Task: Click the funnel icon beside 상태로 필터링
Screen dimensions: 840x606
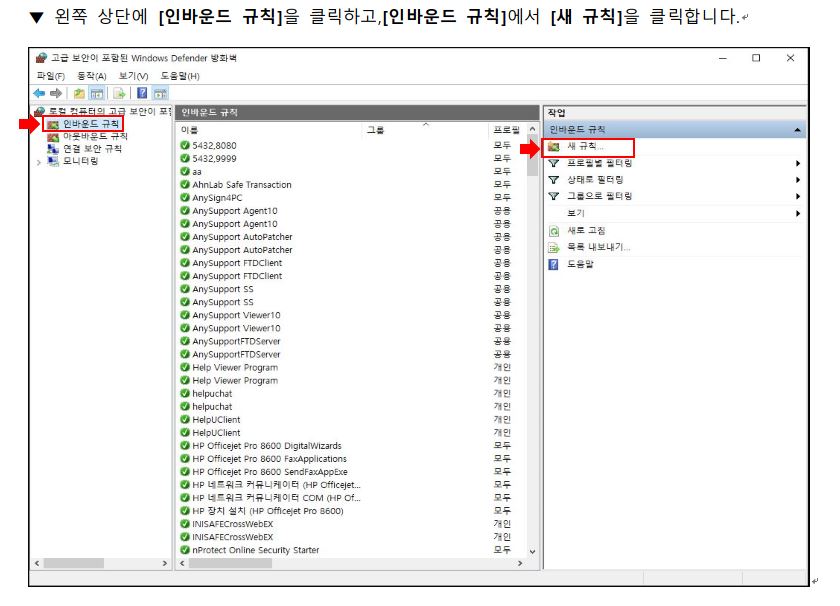Action: (x=554, y=179)
